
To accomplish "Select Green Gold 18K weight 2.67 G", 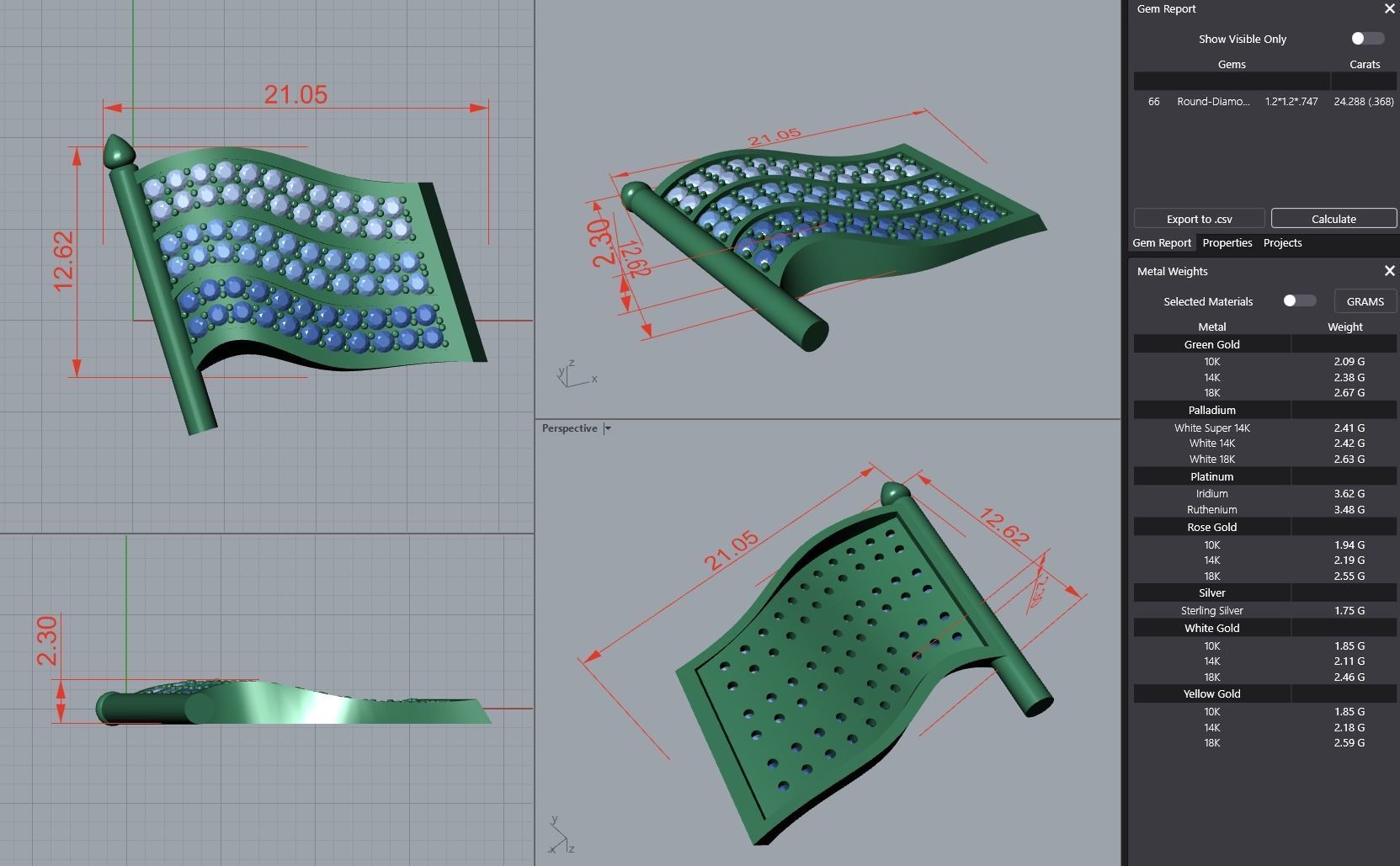I will click(1349, 392).
